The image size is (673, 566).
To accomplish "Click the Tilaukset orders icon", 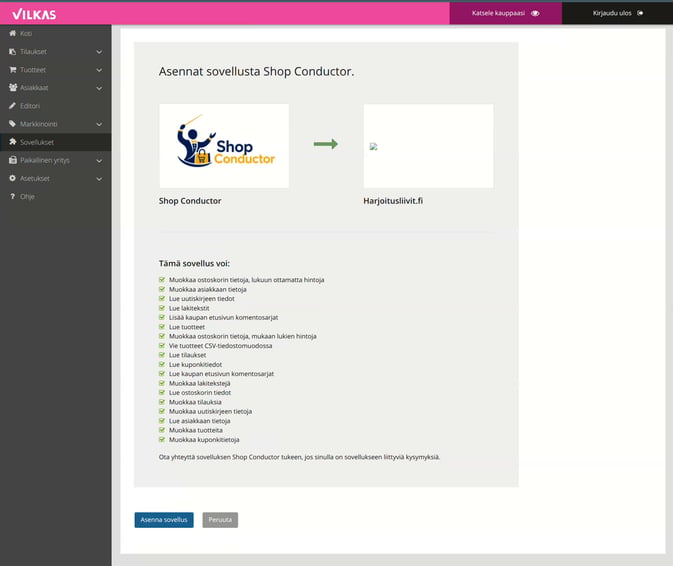I will pyautogui.click(x=12, y=51).
